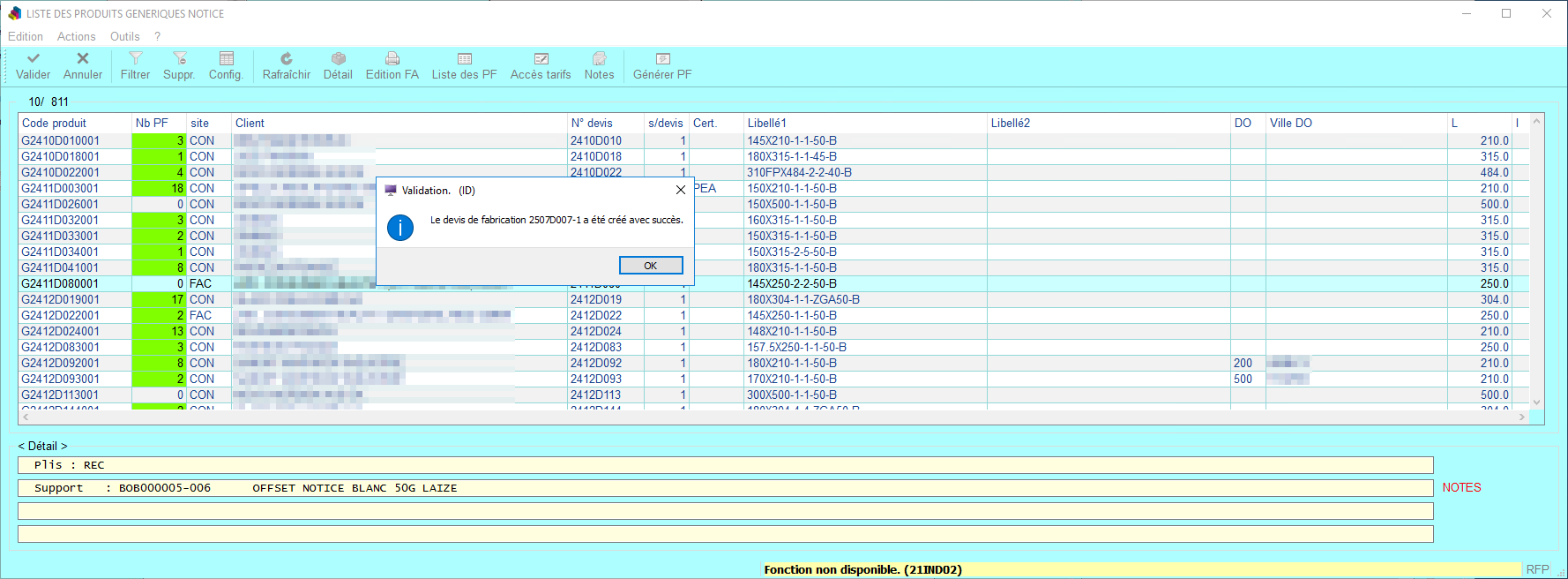The width and height of the screenshot is (1568, 579).
Task: Open the Détail cube icon
Action: pyautogui.click(x=338, y=58)
